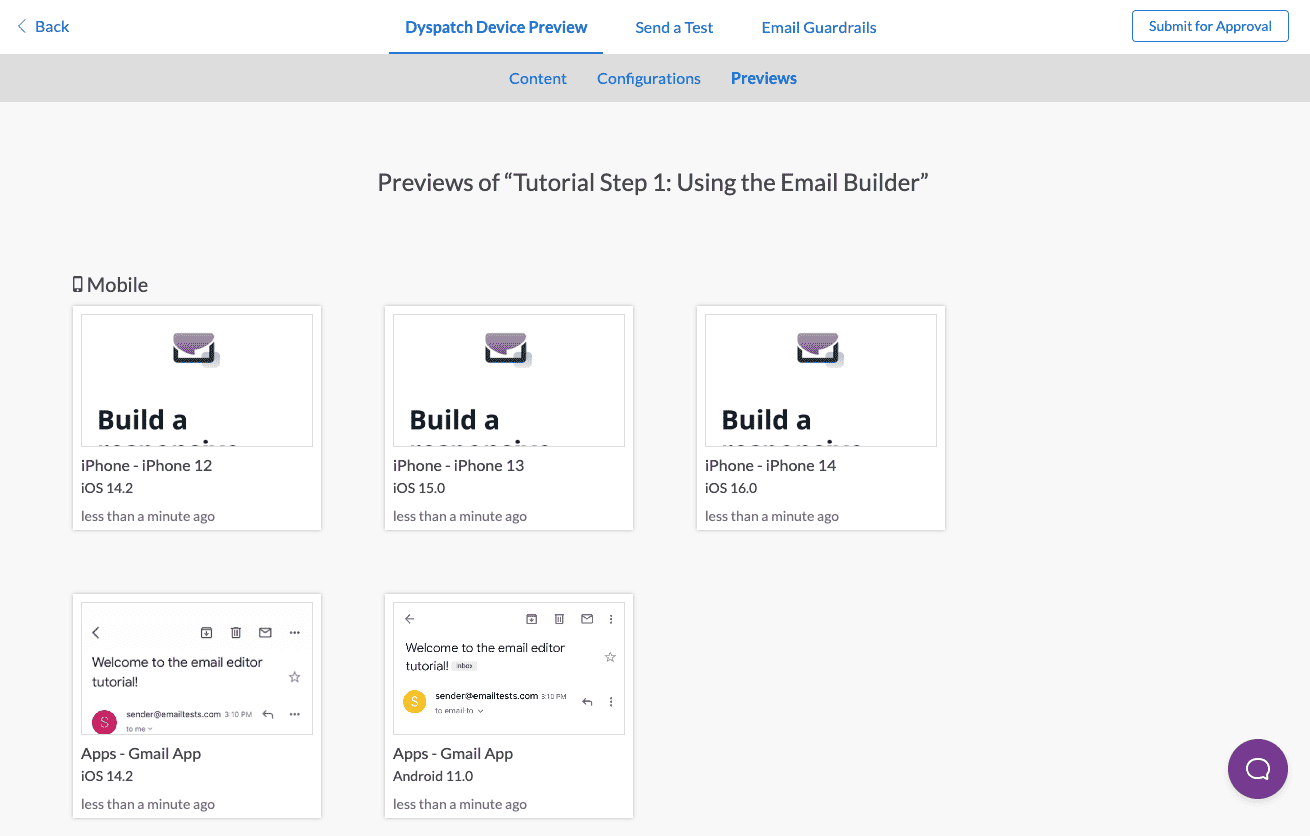Open the iPhone 12 preview thumbnail

pos(197,380)
